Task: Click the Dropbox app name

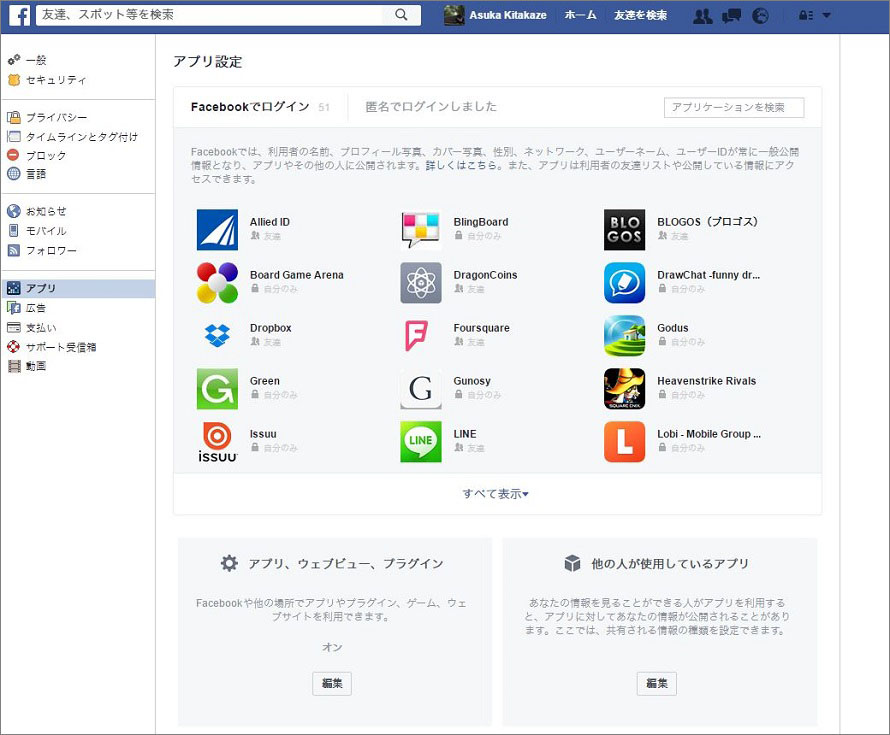Action: pyautogui.click(x=271, y=328)
